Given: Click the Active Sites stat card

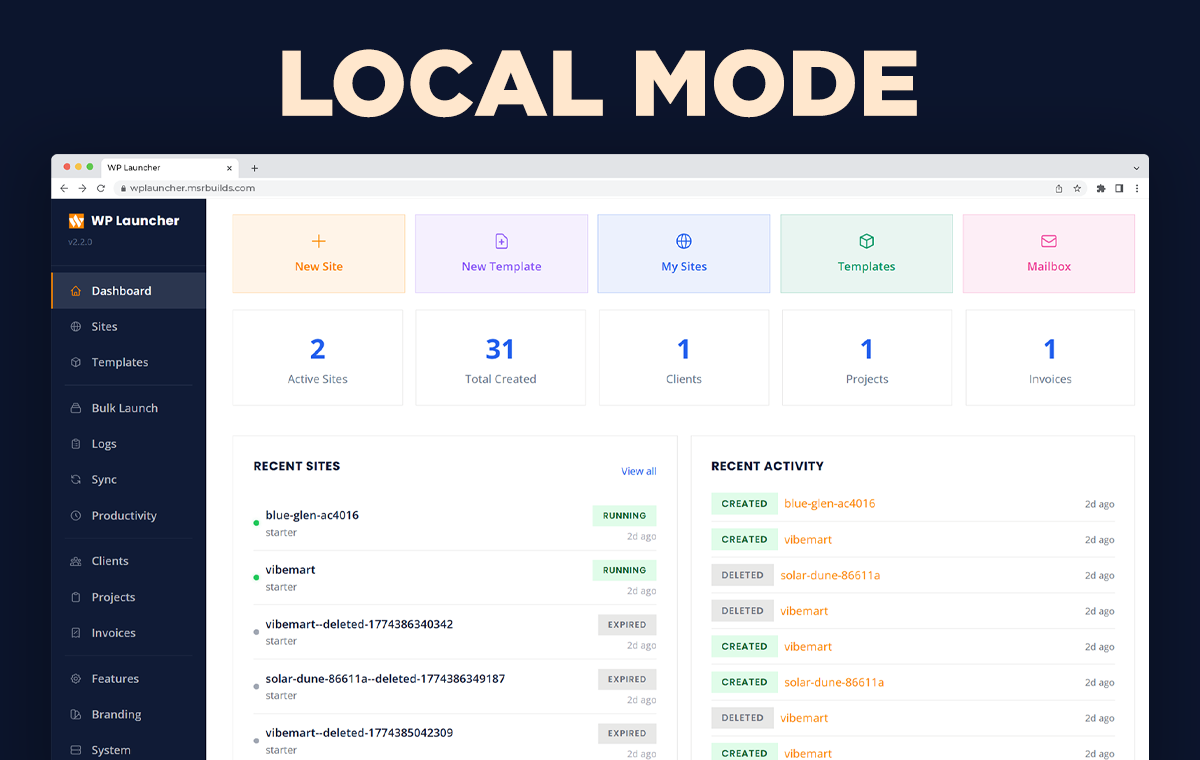Looking at the screenshot, I should tap(318, 357).
